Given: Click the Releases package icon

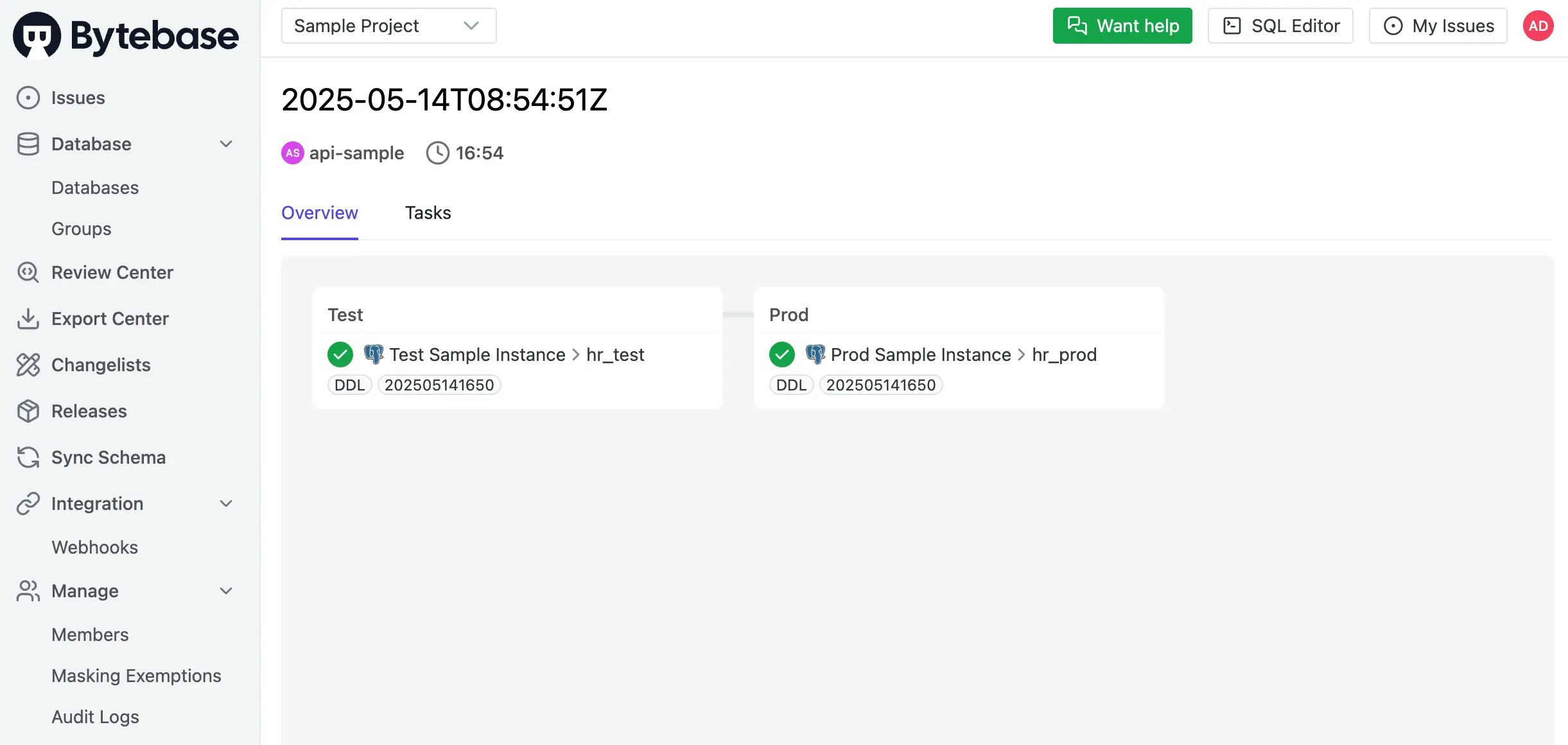Looking at the screenshot, I should tap(28, 411).
